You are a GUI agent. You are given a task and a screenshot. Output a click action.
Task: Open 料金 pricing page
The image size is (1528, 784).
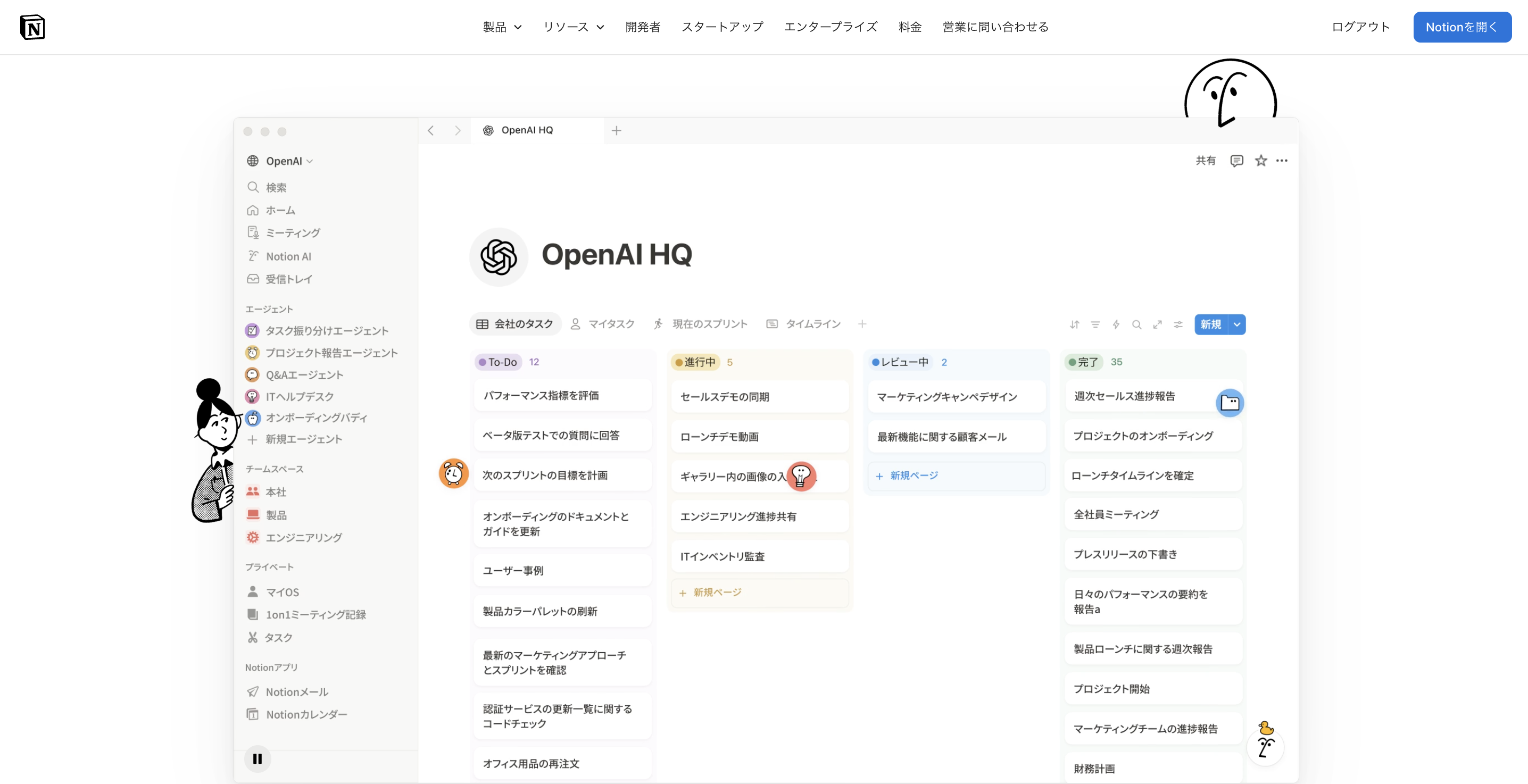click(x=910, y=27)
